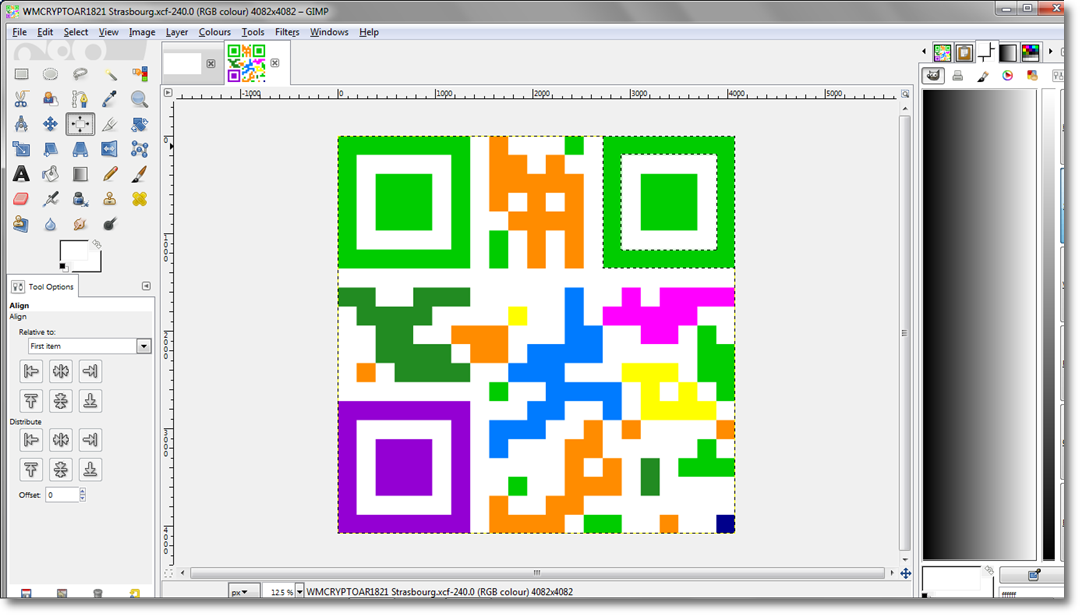
Task: Select the Perspective tool
Action: 80,149
